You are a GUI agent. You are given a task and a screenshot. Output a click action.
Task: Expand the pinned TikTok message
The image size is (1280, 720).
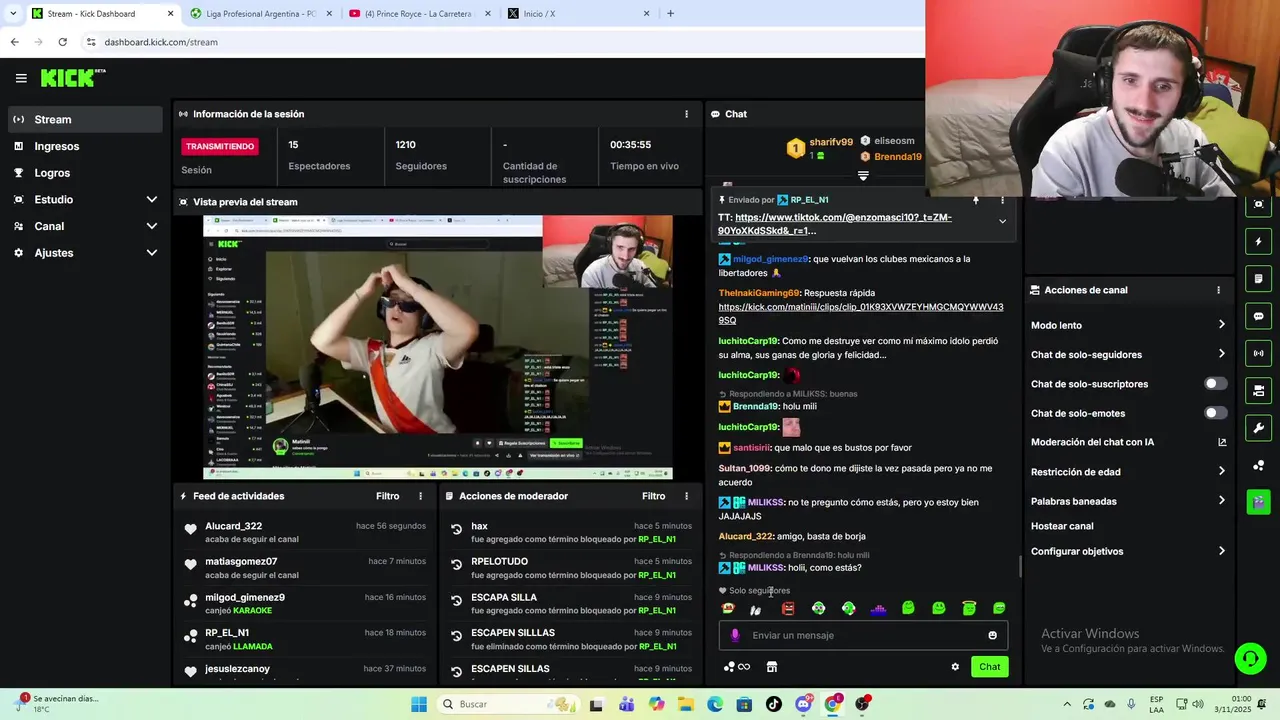click(x=1002, y=222)
